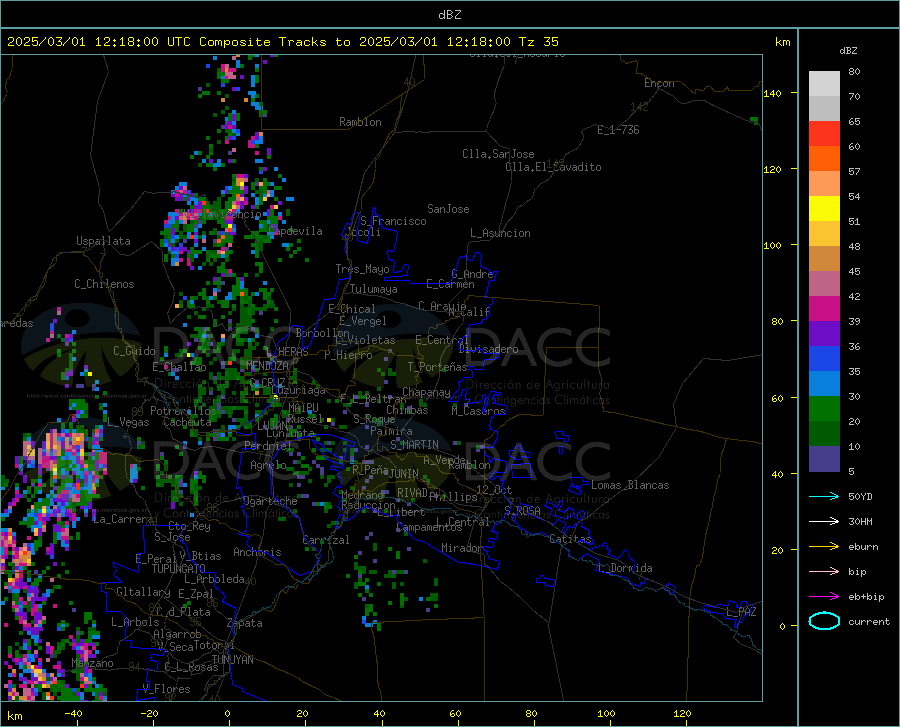Click the Carrizal label
This screenshot has width=900, height=727.
tap(325, 540)
